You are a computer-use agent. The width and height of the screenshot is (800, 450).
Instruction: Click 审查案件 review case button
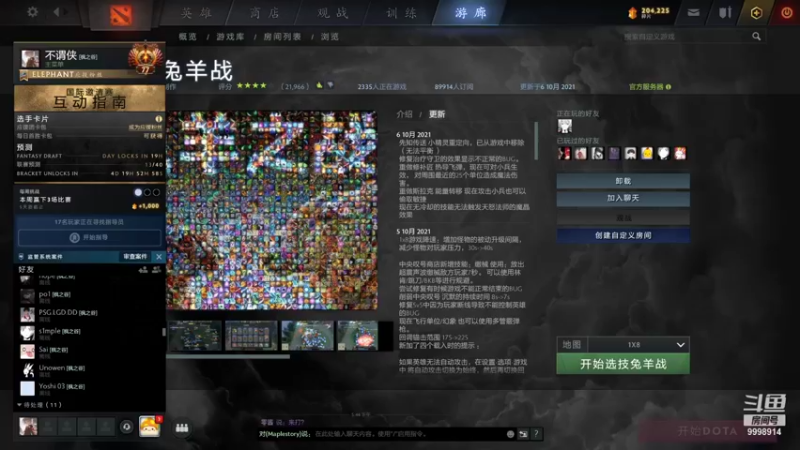(135, 257)
